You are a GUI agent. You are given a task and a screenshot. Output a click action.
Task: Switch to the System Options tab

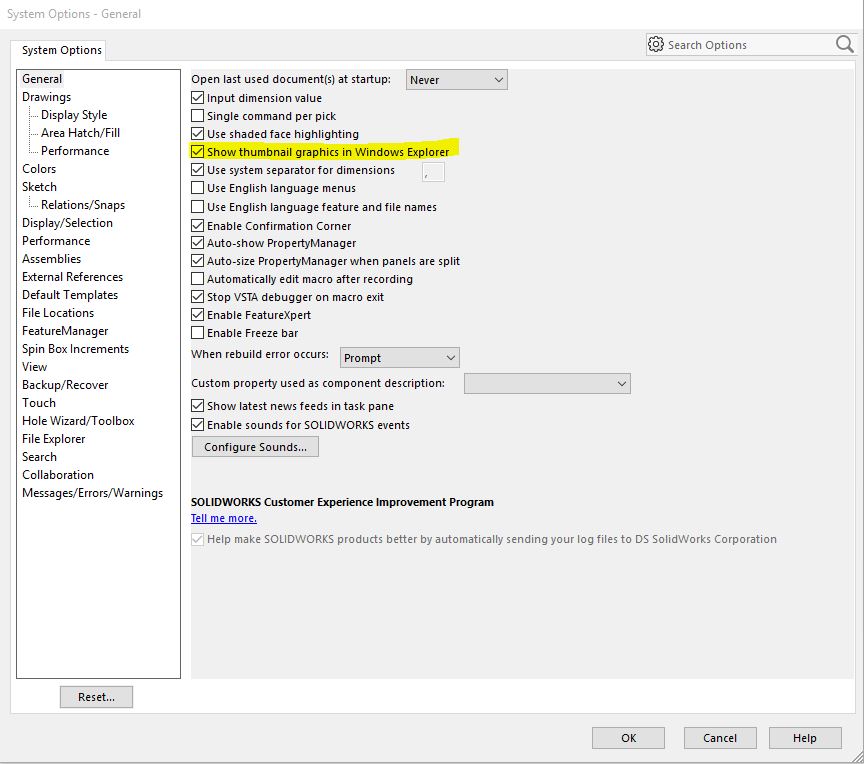click(x=62, y=50)
